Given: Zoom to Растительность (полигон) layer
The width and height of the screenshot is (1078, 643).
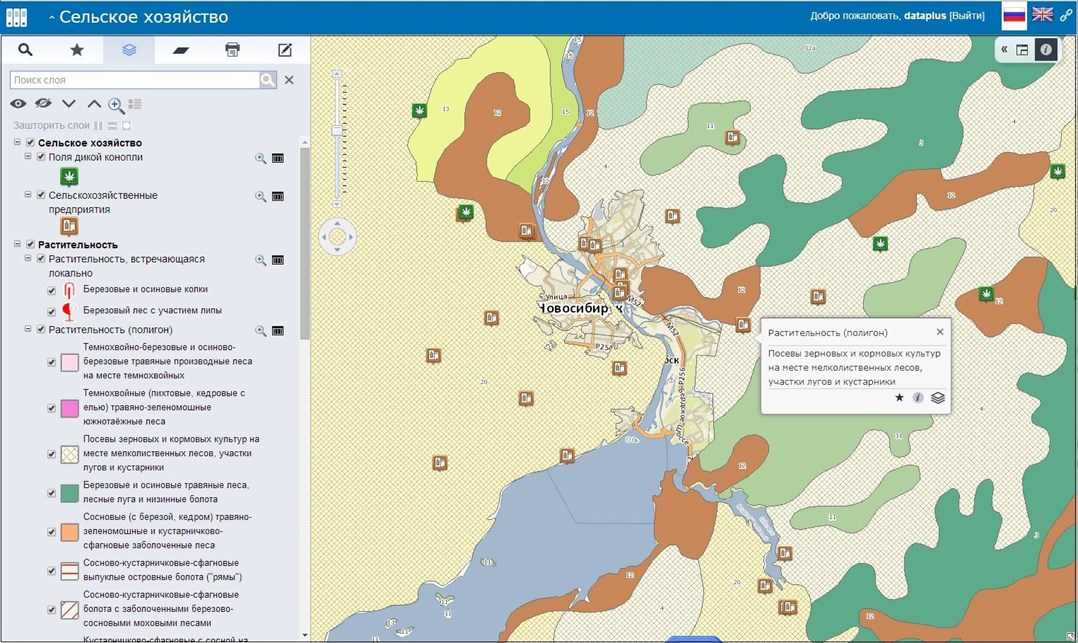Looking at the screenshot, I should pos(261,331).
